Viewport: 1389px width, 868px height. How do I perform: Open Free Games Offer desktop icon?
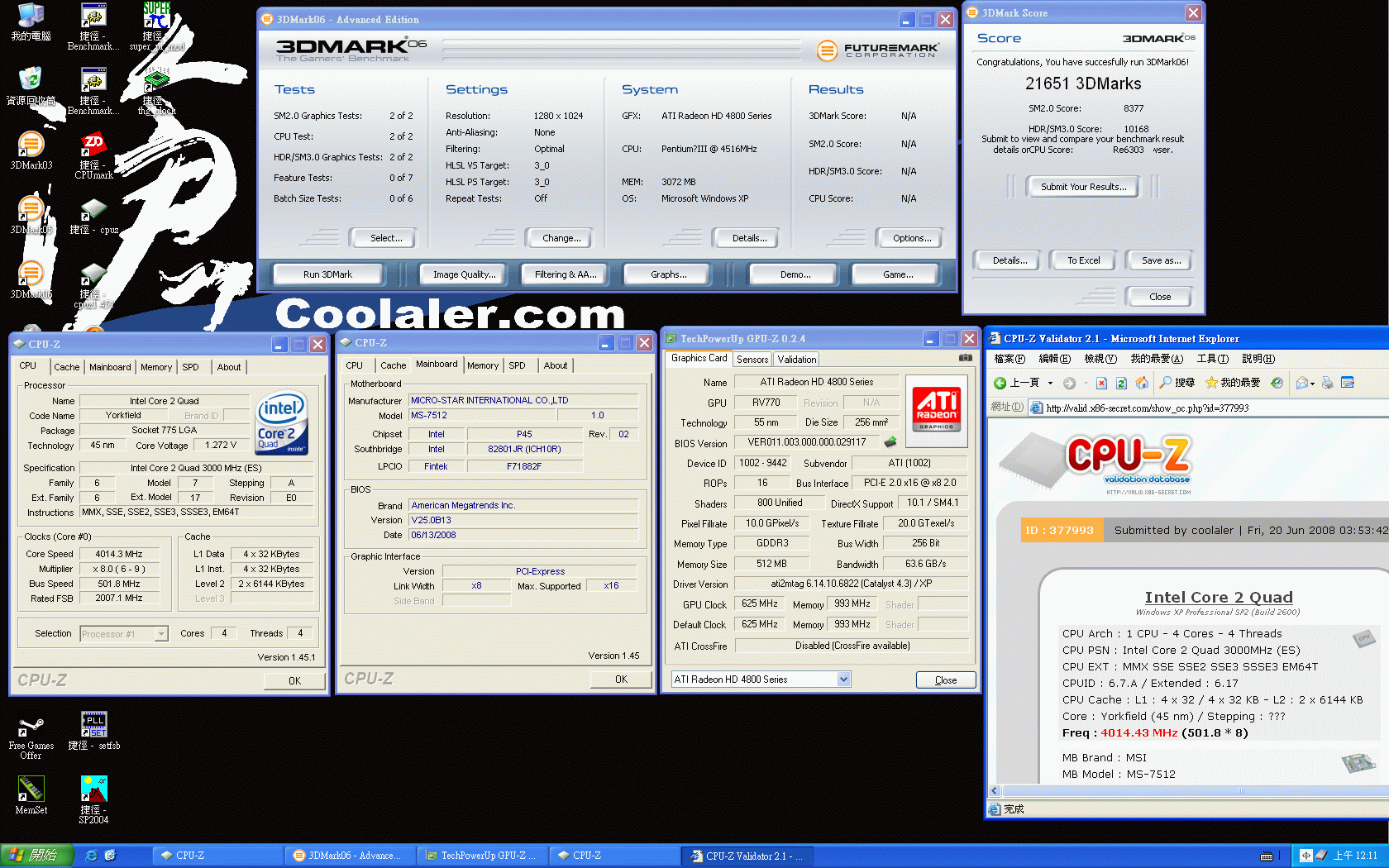click(31, 736)
